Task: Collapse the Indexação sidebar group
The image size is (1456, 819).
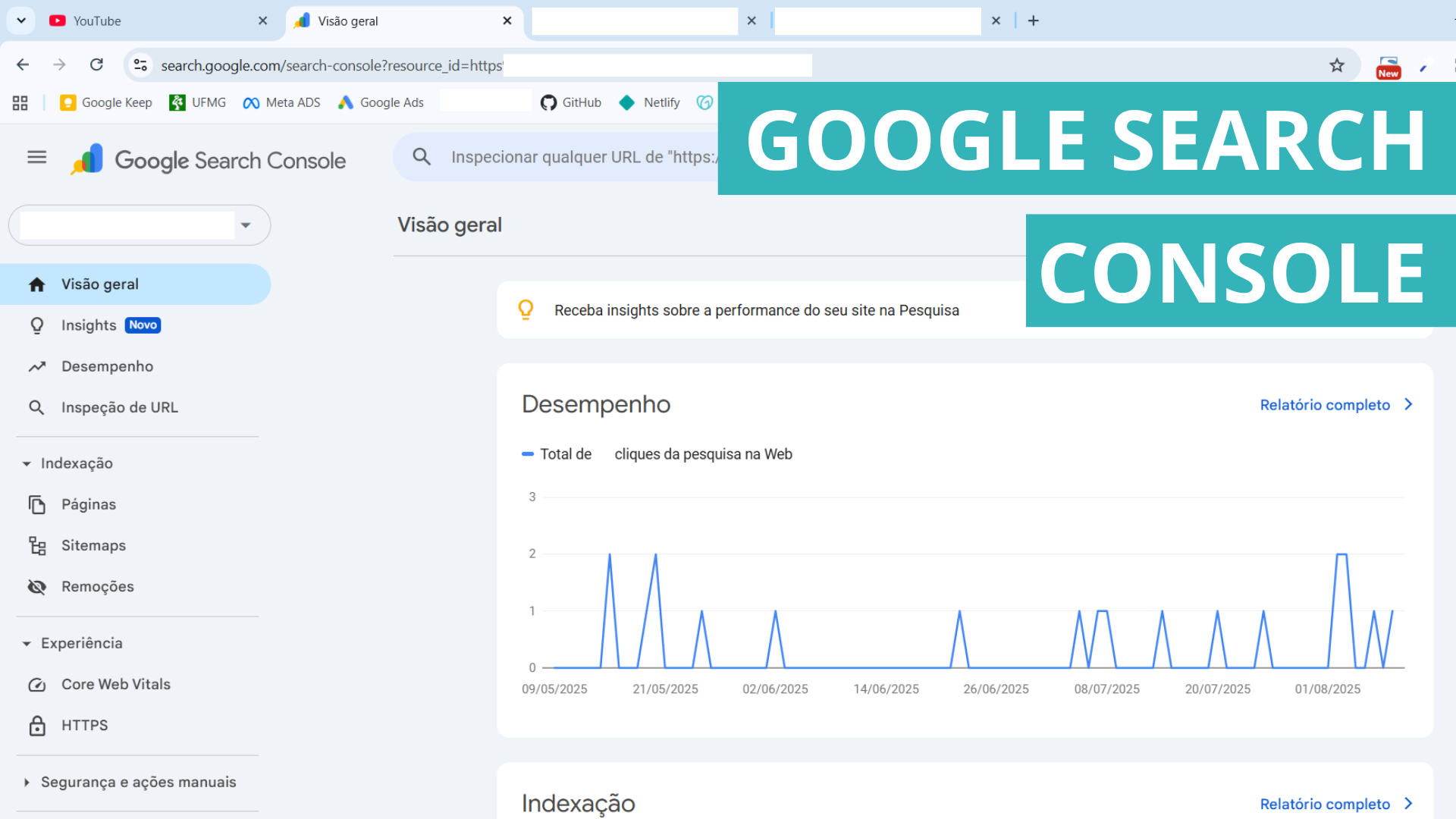Action: (27, 463)
